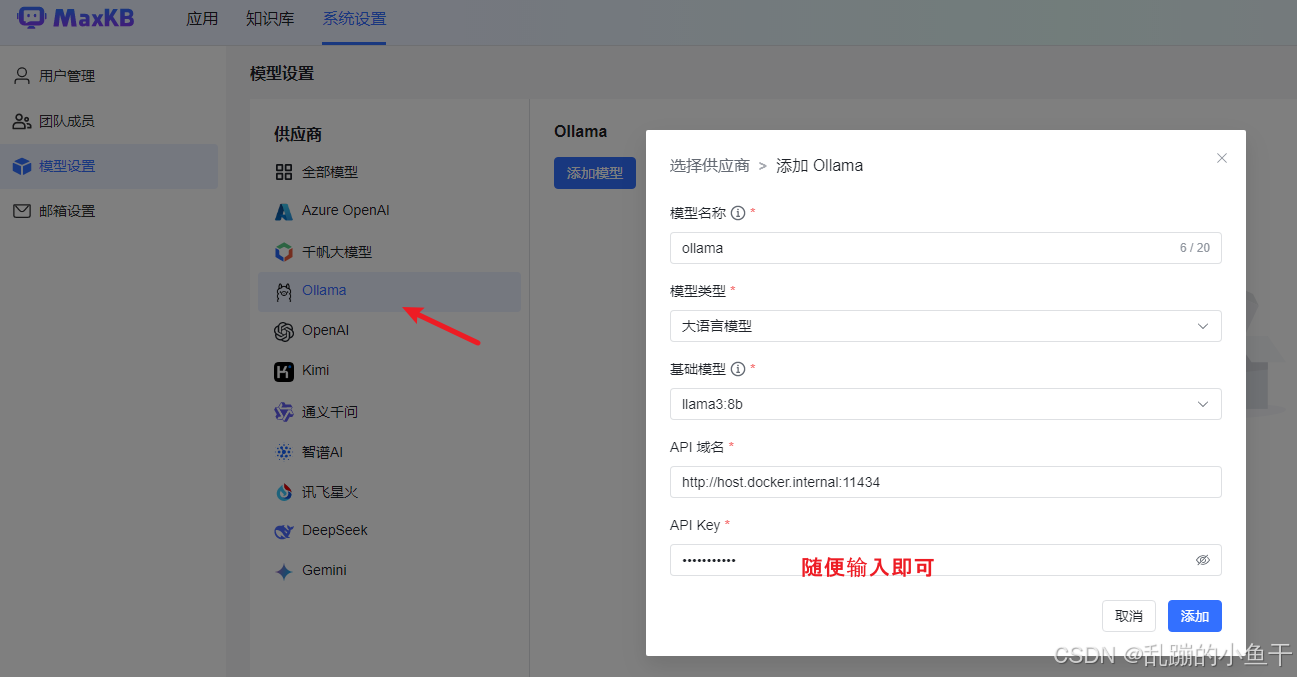Click the 通义千问 provider icon
Viewport: 1297px width, 677px height.
point(284,412)
